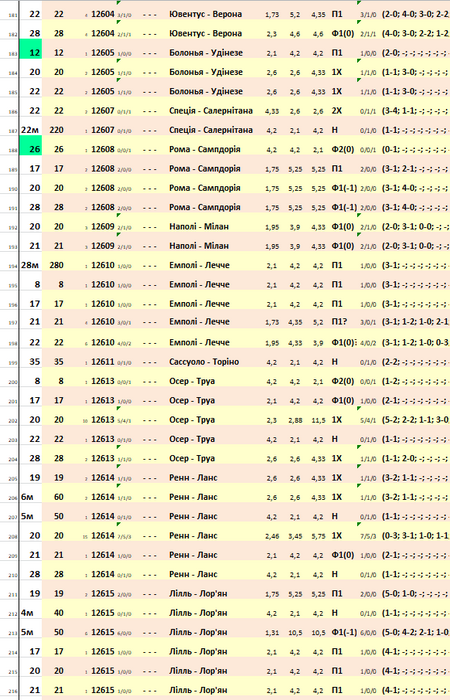Select Ф2(0) in the Рома - Сампдорія row
The width and height of the screenshot is (450, 700).
click(x=343, y=149)
